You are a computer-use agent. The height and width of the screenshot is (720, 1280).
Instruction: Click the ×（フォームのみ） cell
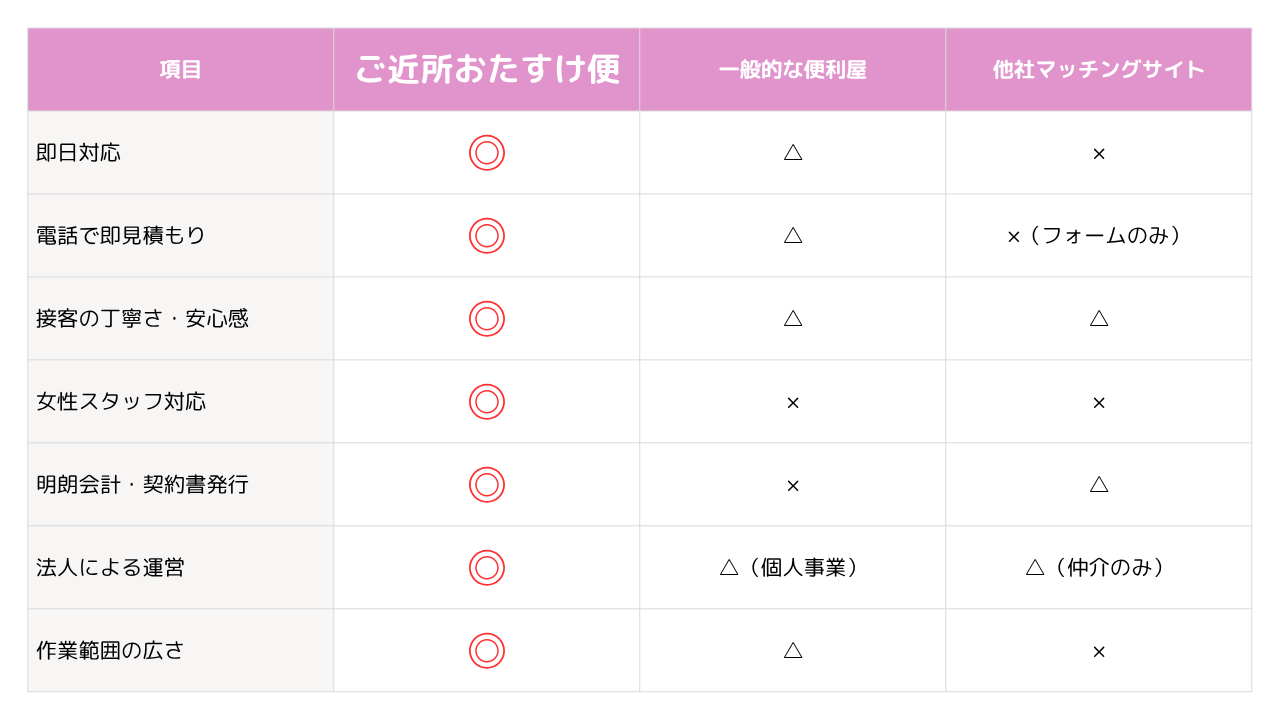(1099, 236)
